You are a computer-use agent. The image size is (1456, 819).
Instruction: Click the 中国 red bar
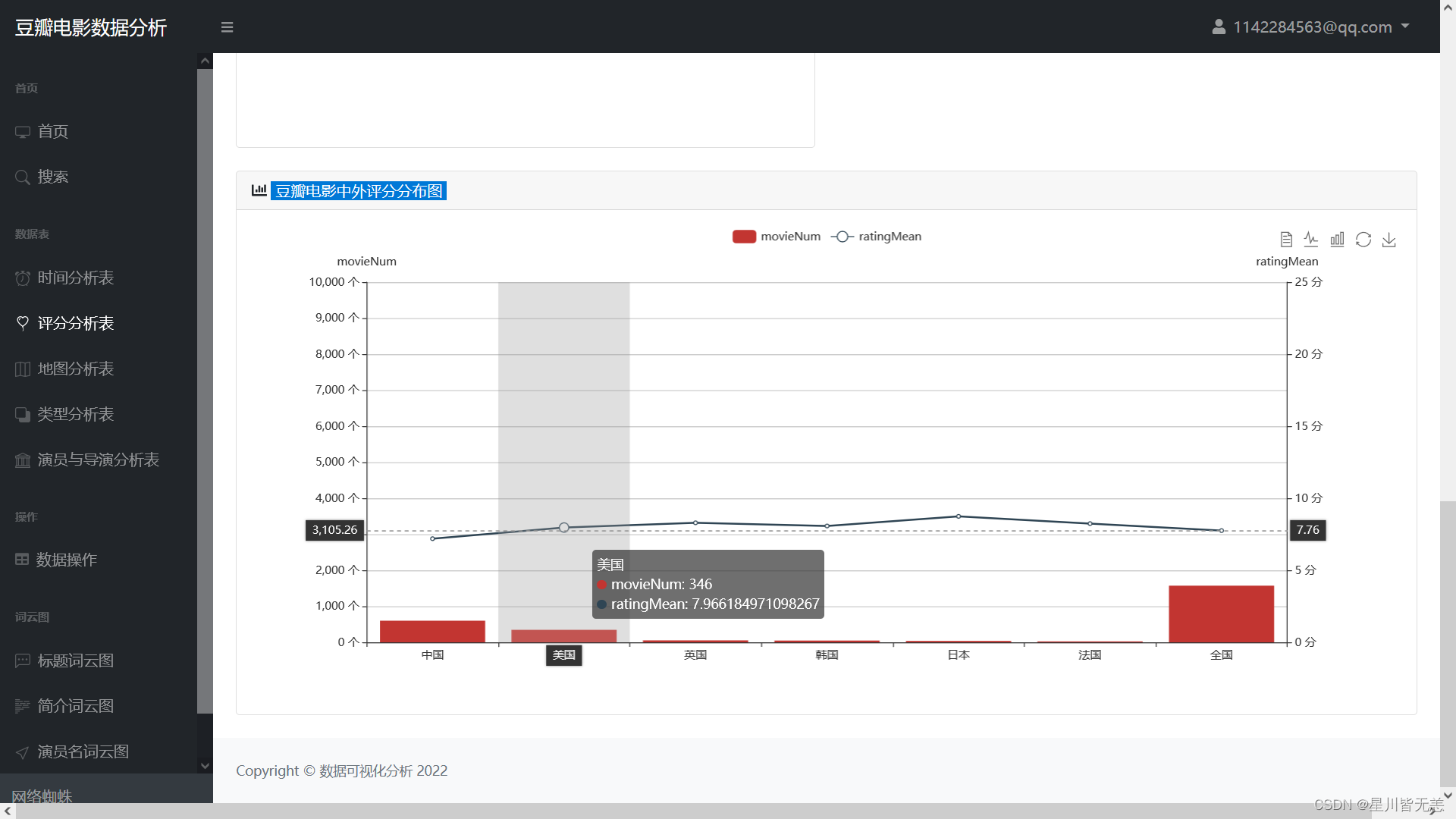pyautogui.click(x=432, y=632)
